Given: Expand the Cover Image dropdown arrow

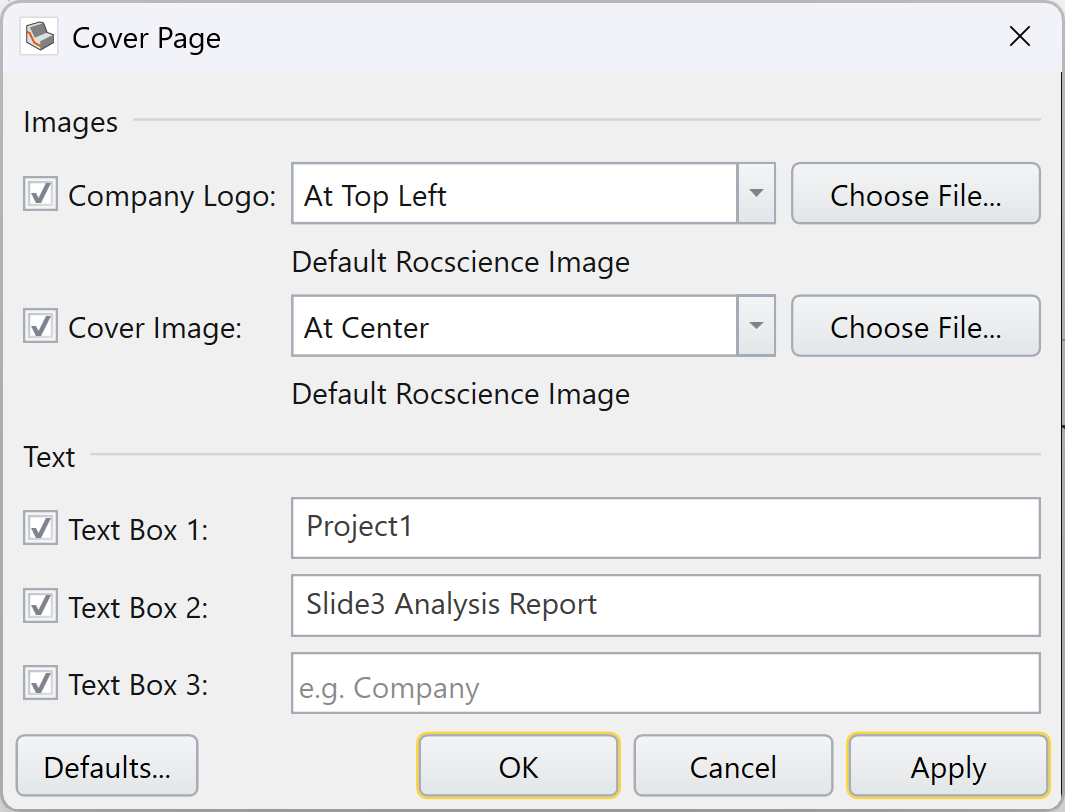Looking at the screenshot, I should point(756,326).
